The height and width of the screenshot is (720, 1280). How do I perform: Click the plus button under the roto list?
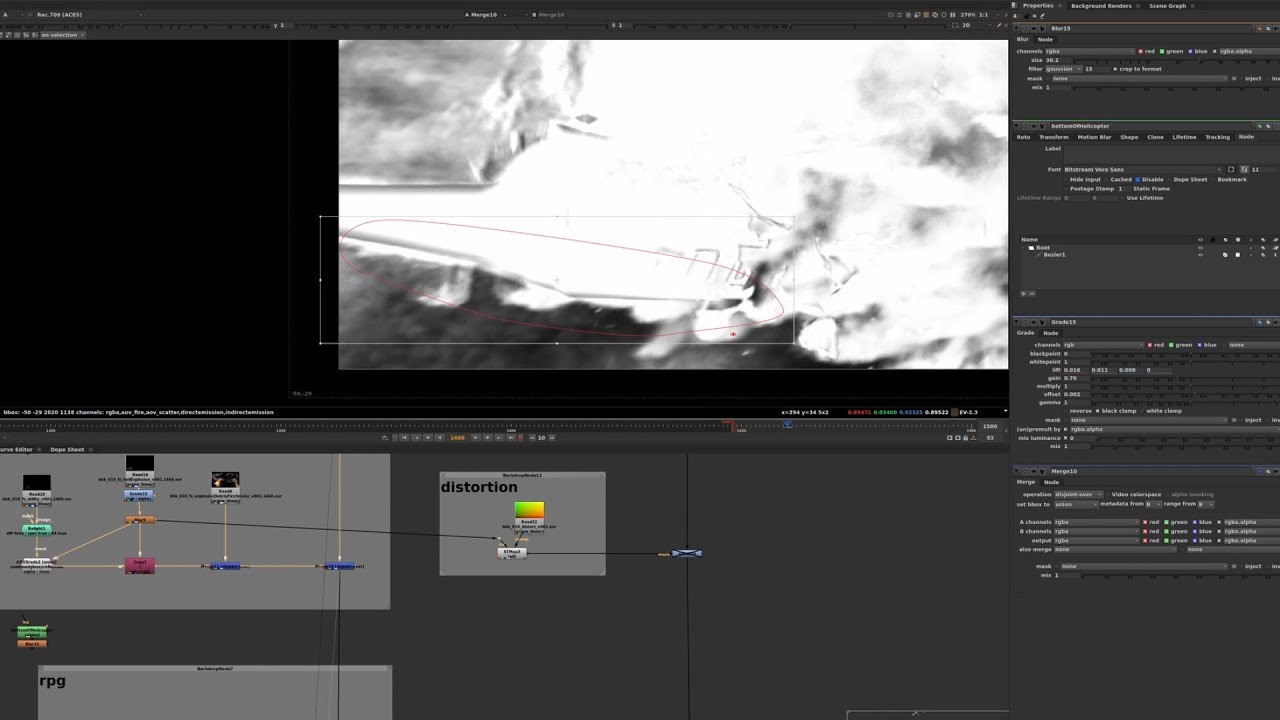click(x=1023, y=293)
